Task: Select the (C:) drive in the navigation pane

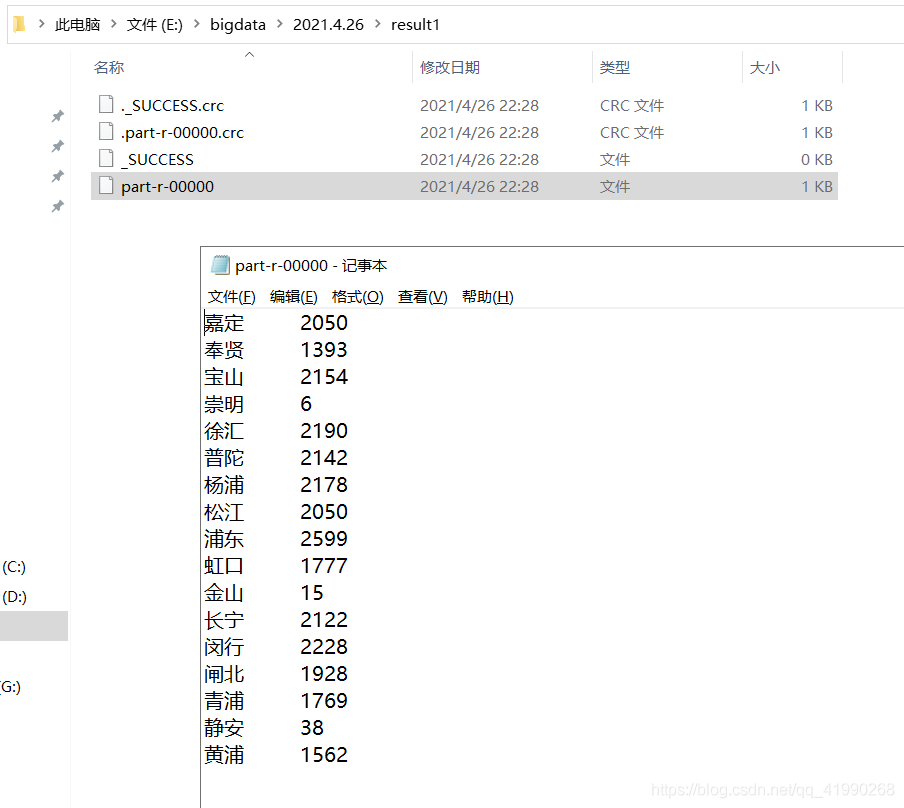Action: tap(14, 567)
